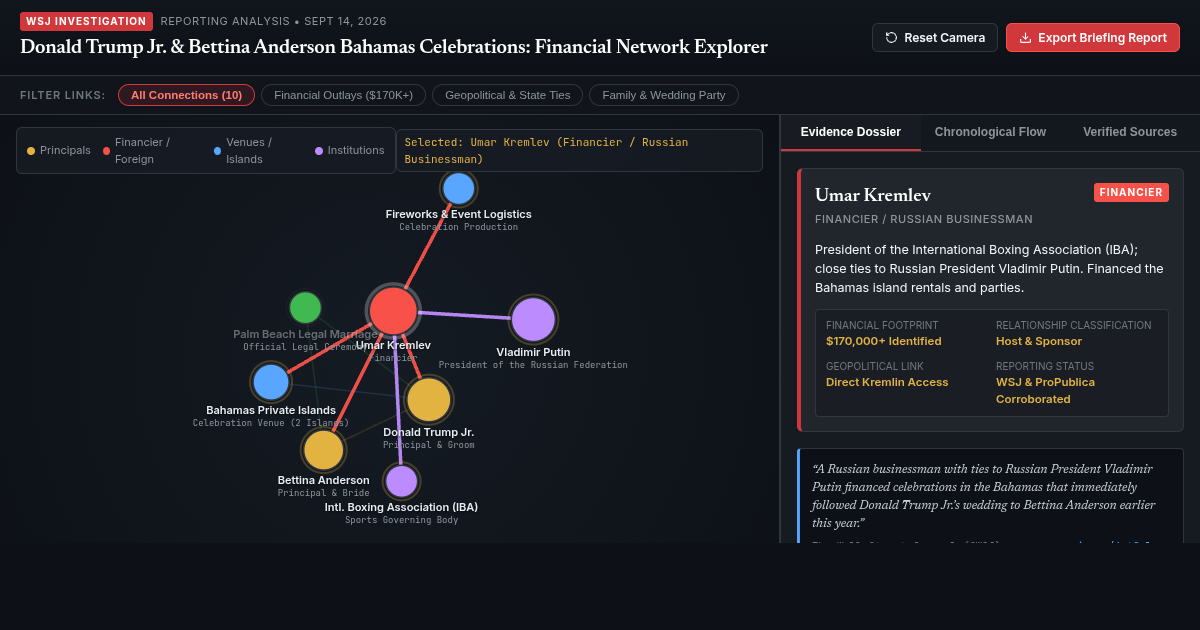The image size is (1200, 630).
Task: Select the Bettina Anderson yellow node
Action: click(x=324, y=450)
